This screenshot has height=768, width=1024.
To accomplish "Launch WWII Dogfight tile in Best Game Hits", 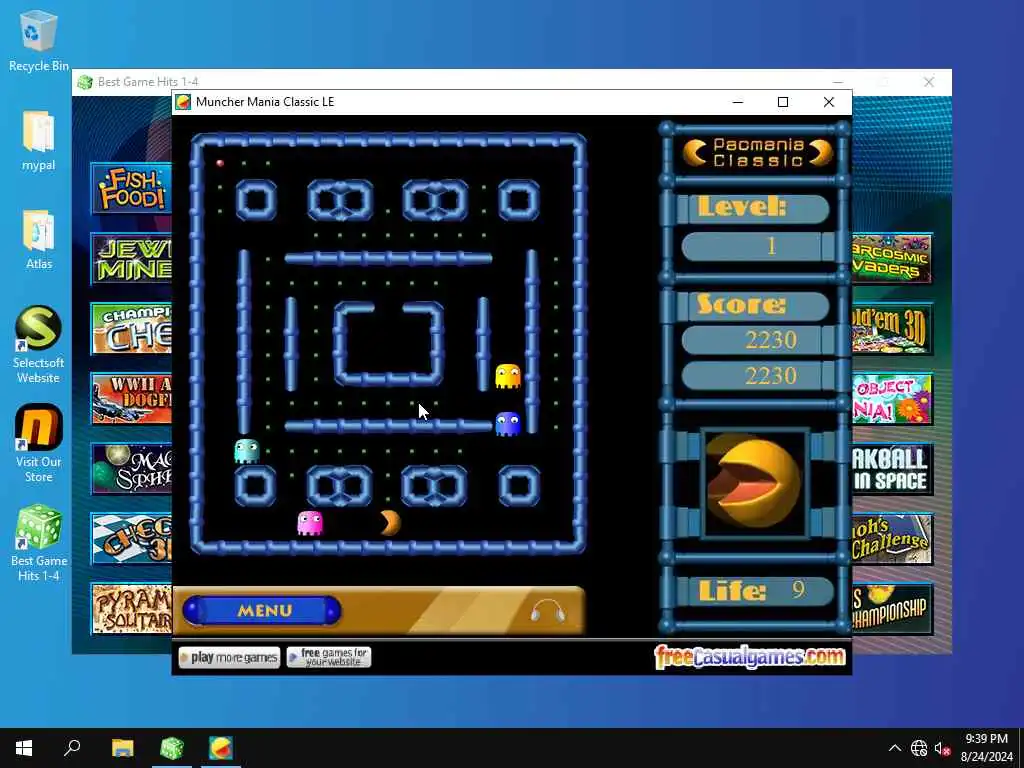I will tap(131, 399).
